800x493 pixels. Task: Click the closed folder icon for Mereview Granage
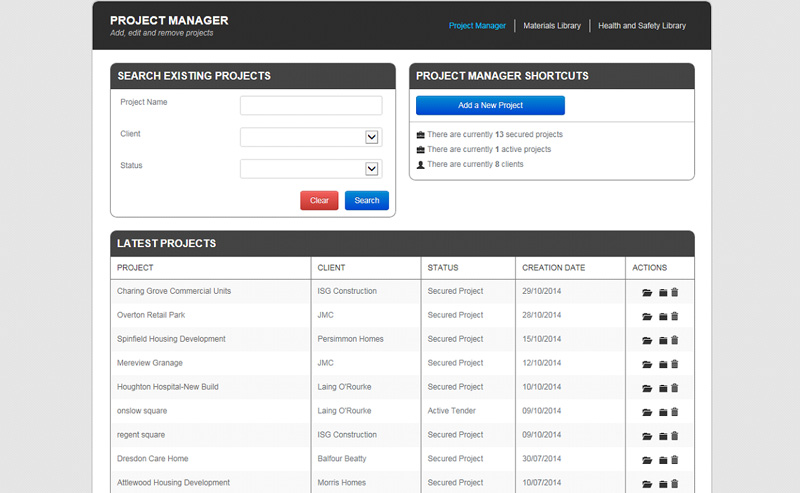pos(663,364)
